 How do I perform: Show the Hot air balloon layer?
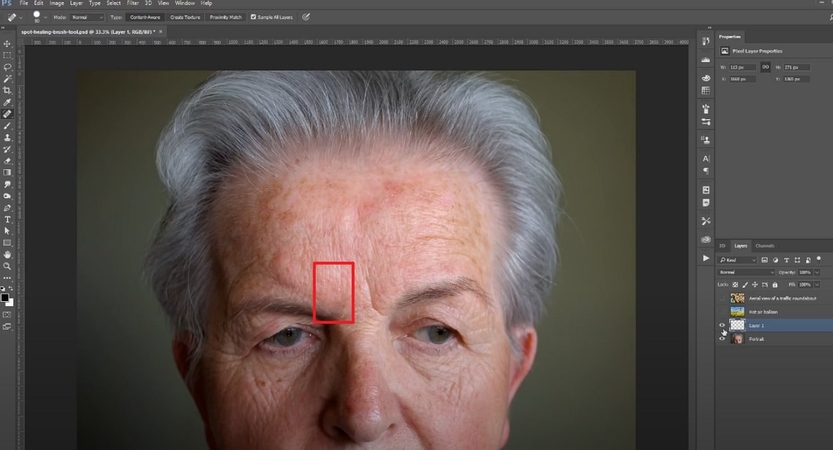coord(722,312)
